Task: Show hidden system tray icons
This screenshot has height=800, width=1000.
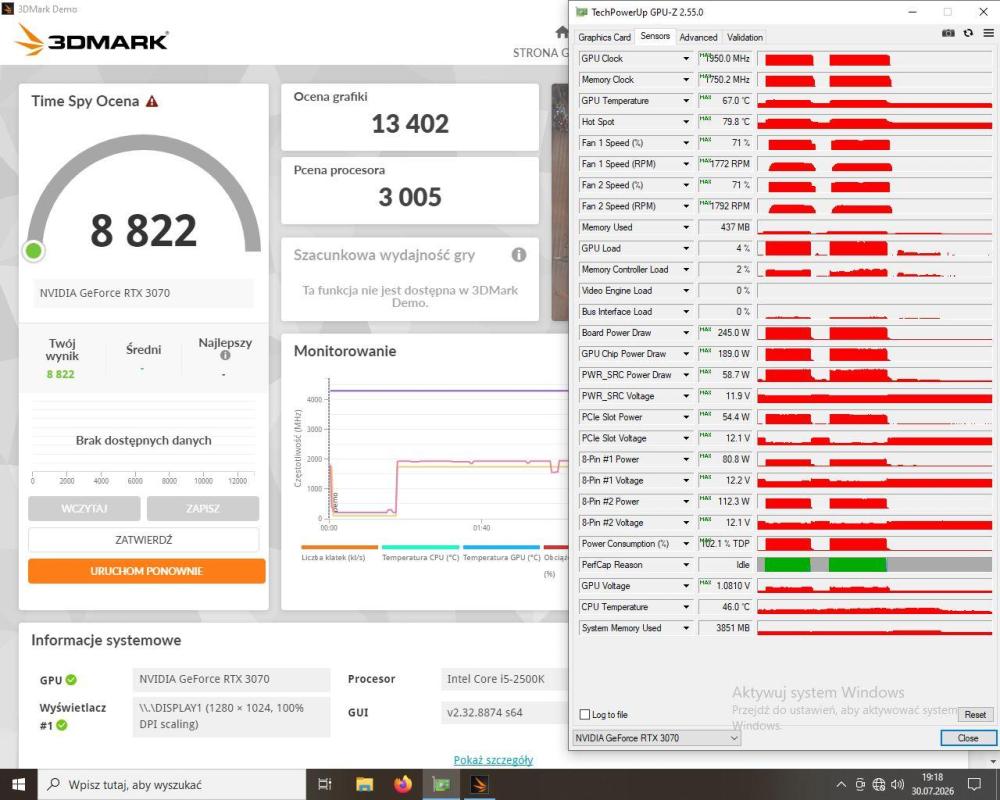Action: tap(841, 785)
